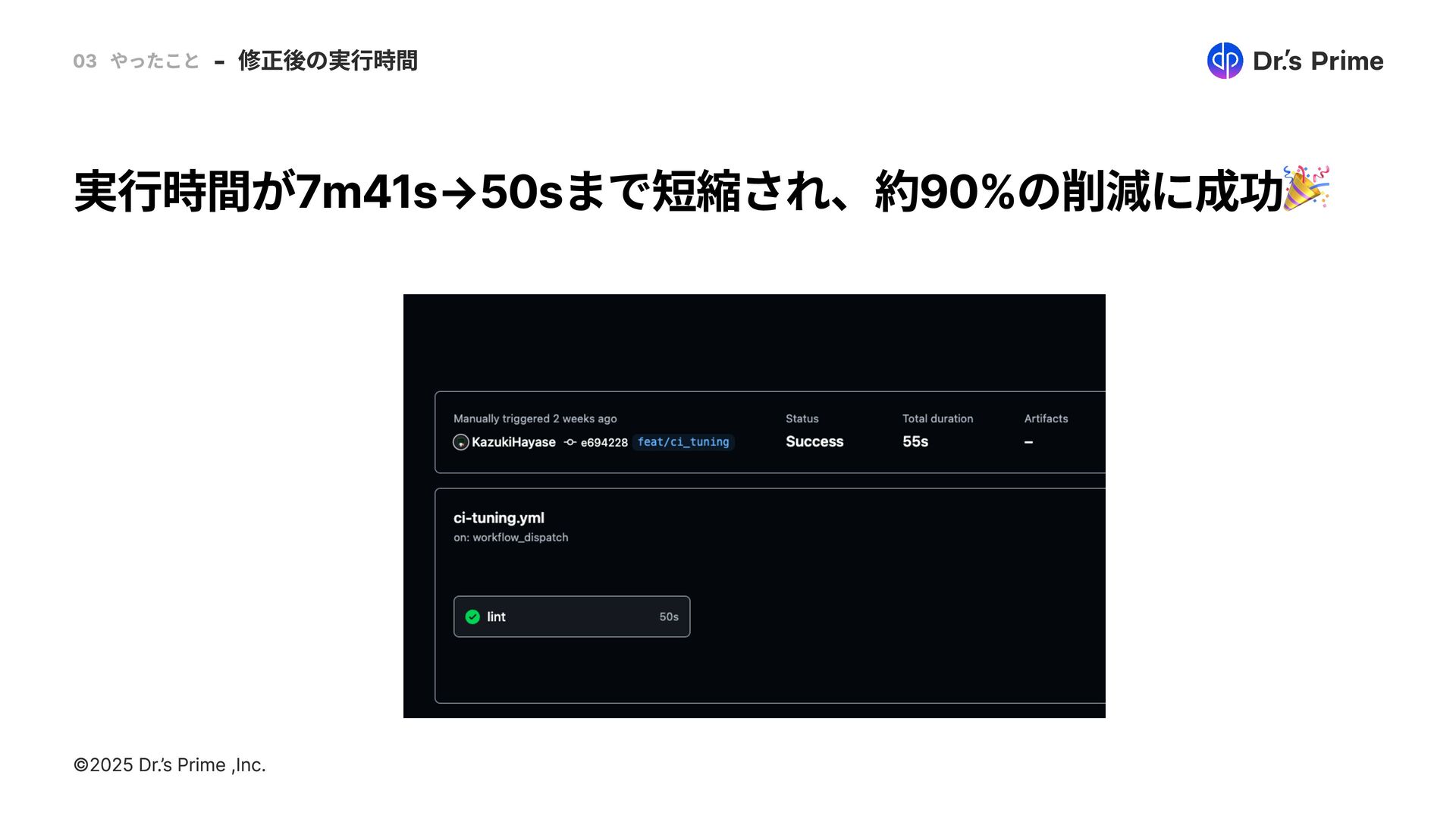Image resolution: width=1456 pixels, height=819 pixels.
Task: Click the KazukiHayase avatar icon
Action: point(460,442)
